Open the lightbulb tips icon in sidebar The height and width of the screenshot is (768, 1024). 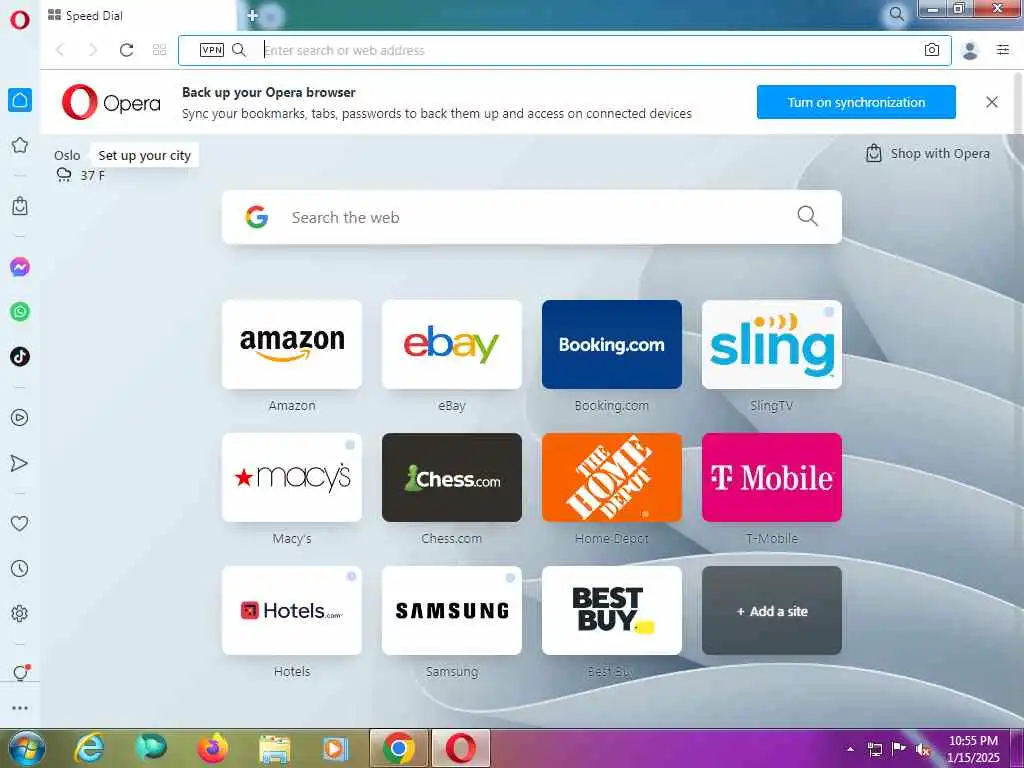pos(21,673)
